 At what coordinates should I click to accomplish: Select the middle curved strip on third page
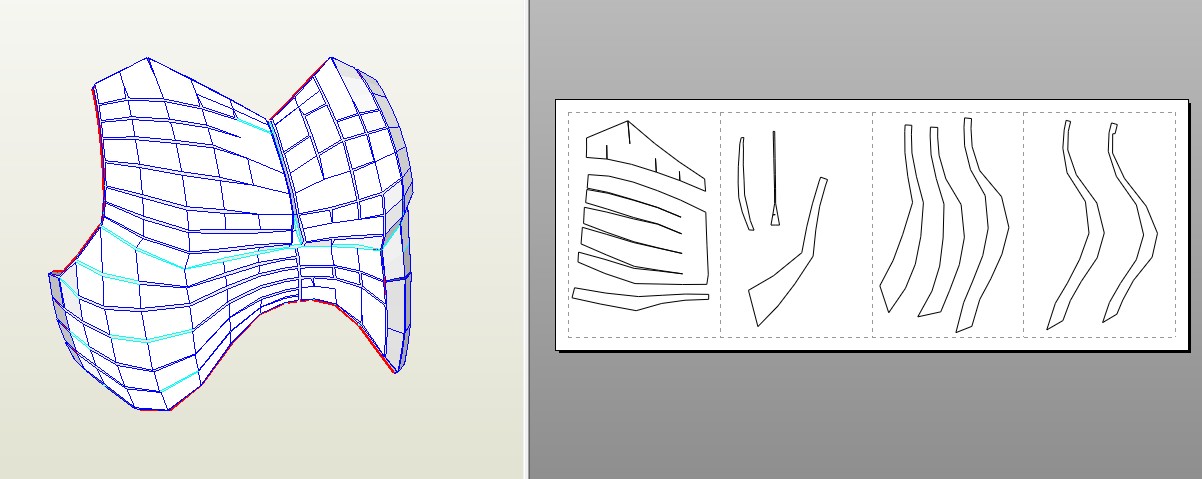point(941,222)
